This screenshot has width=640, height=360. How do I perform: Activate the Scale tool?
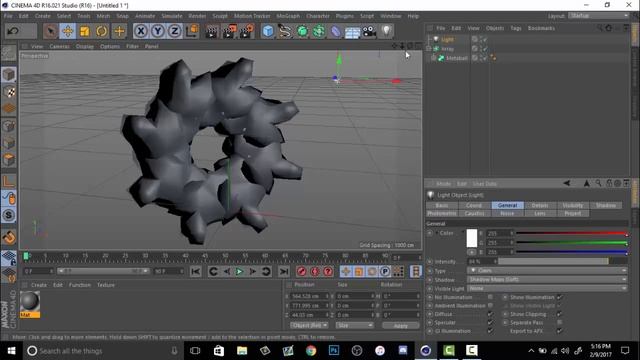(84, 31)
